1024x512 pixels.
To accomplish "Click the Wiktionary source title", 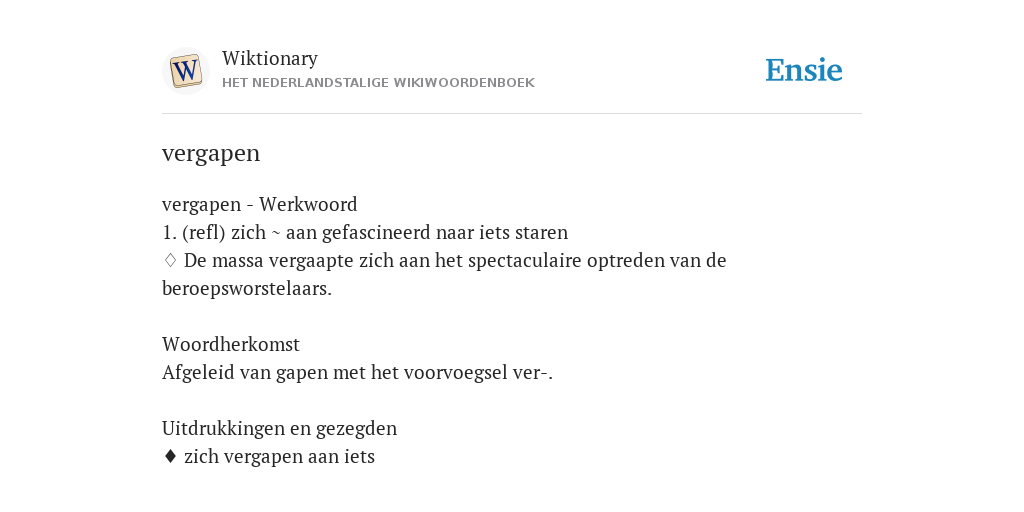I will click(270, 58).
